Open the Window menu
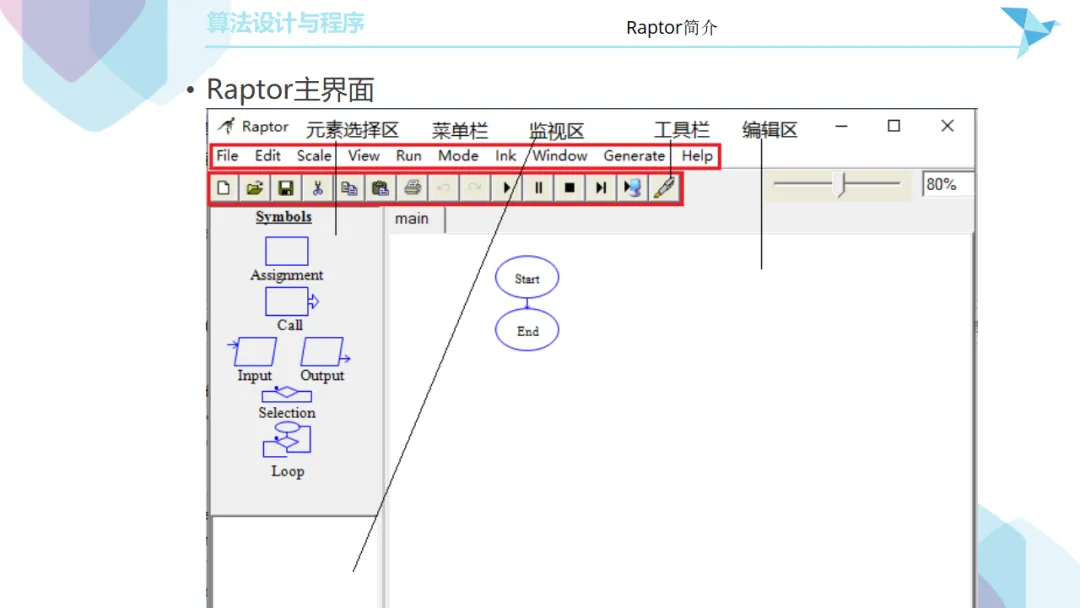The width and height of the screenshot is (1080, 608). click(559, 156)
